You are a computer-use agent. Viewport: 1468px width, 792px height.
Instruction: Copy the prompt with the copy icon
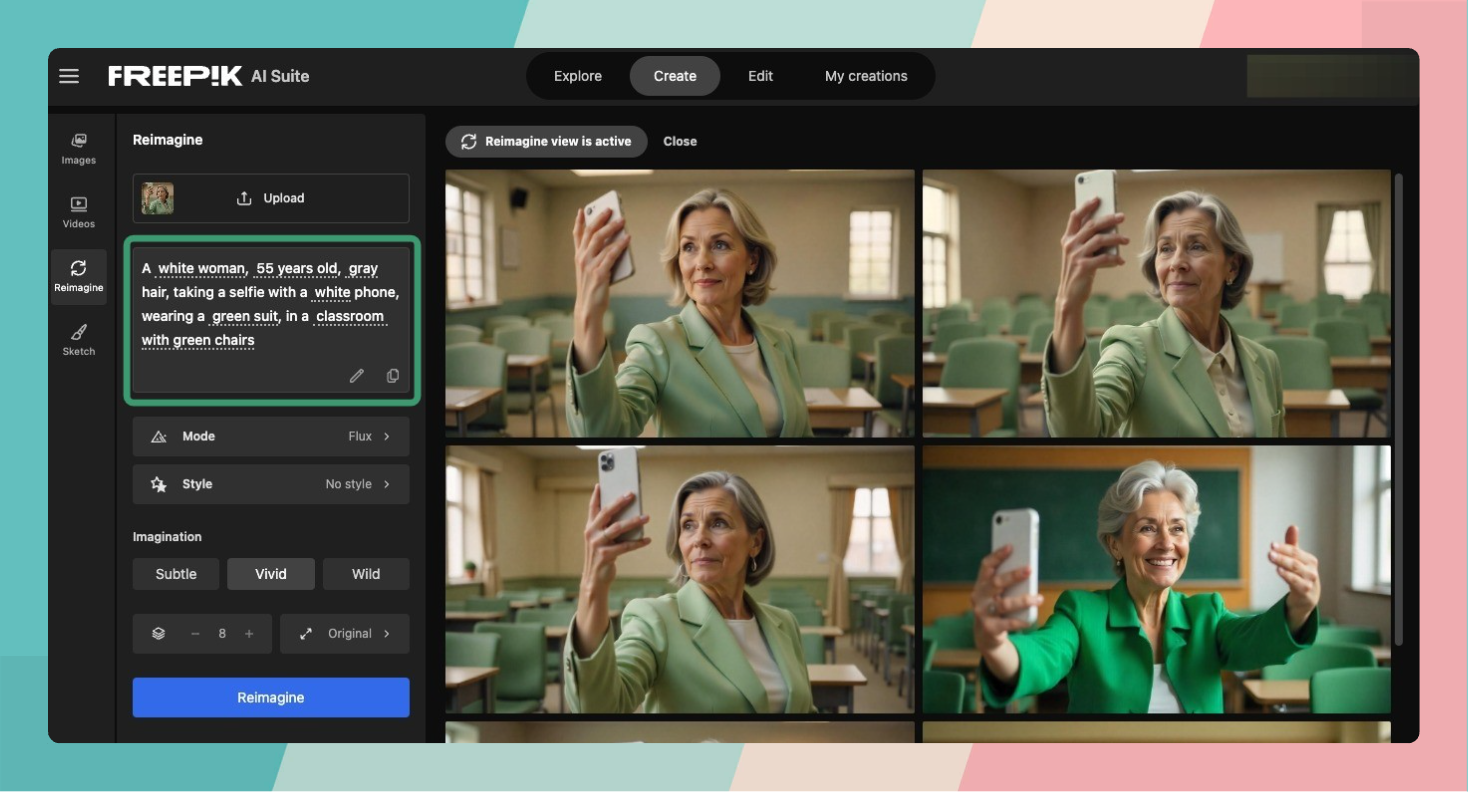(x=393, y=376)
